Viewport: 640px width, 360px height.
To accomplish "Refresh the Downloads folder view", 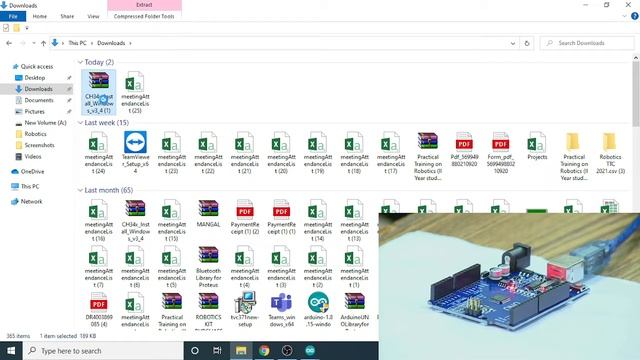I will pos(527,43).
